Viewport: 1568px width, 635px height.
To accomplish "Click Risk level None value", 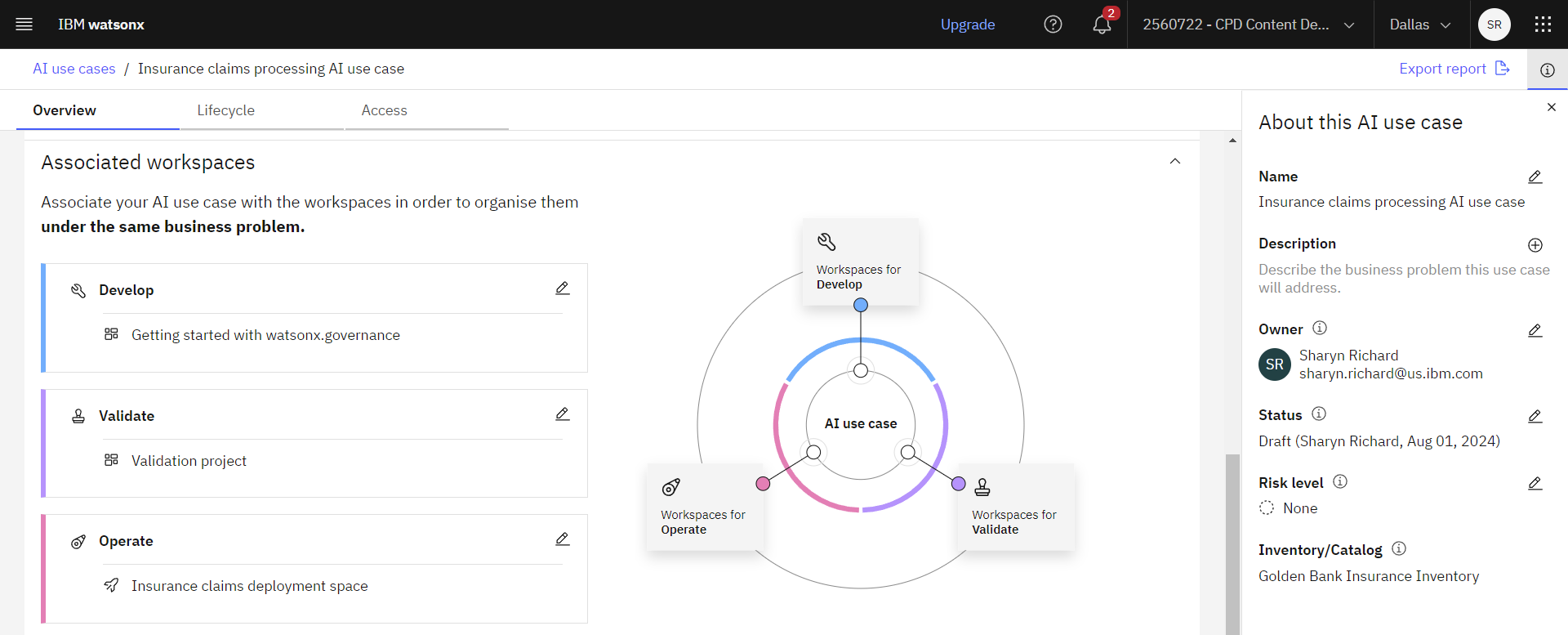I will click(1300, 508).
